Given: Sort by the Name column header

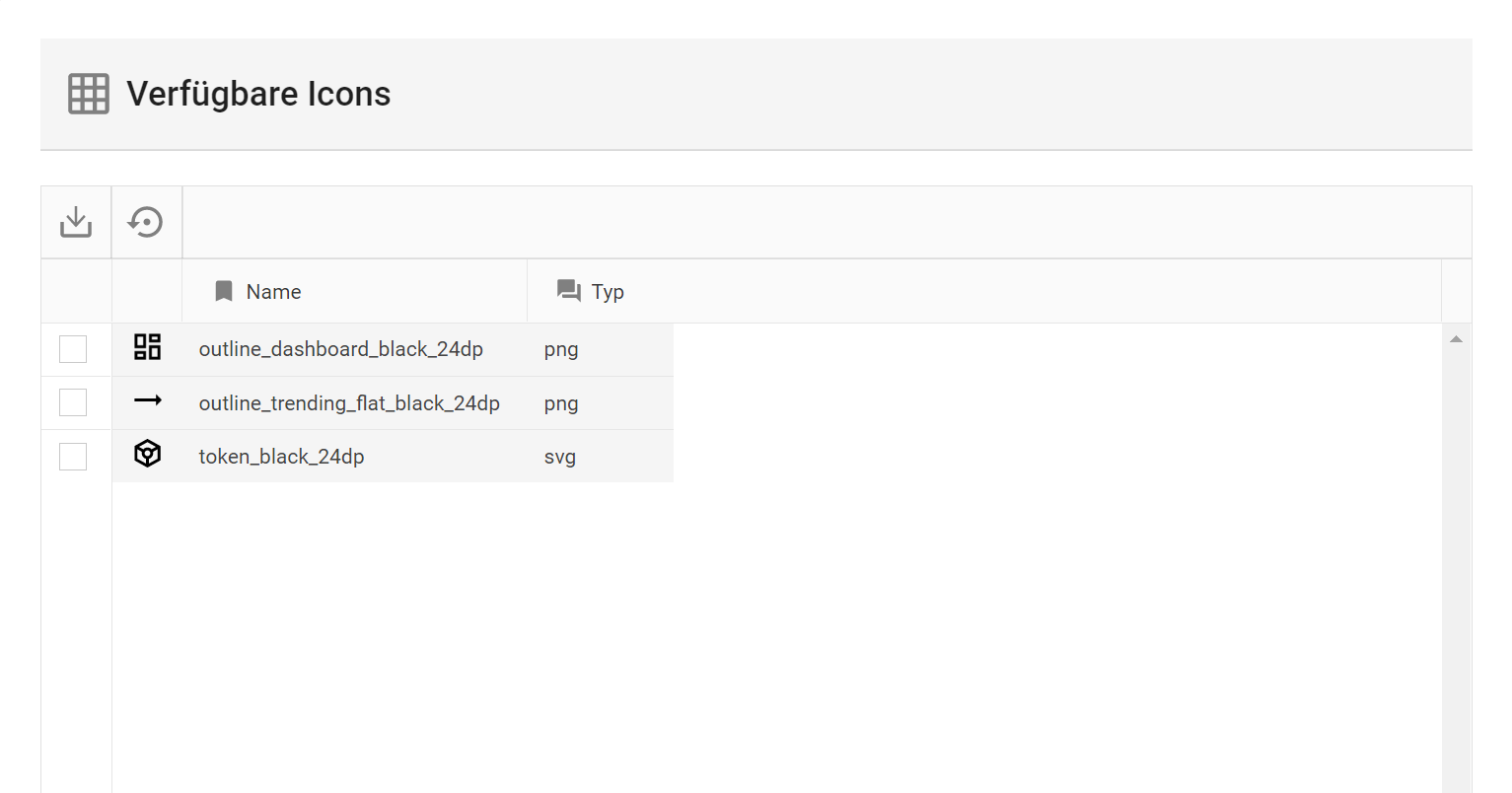Looking at the screenshot, I should coord(273,292).
